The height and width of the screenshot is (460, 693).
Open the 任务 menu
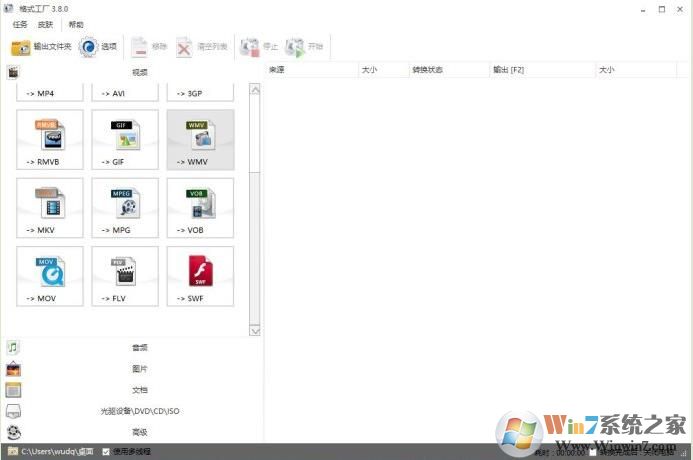[20, 24]
